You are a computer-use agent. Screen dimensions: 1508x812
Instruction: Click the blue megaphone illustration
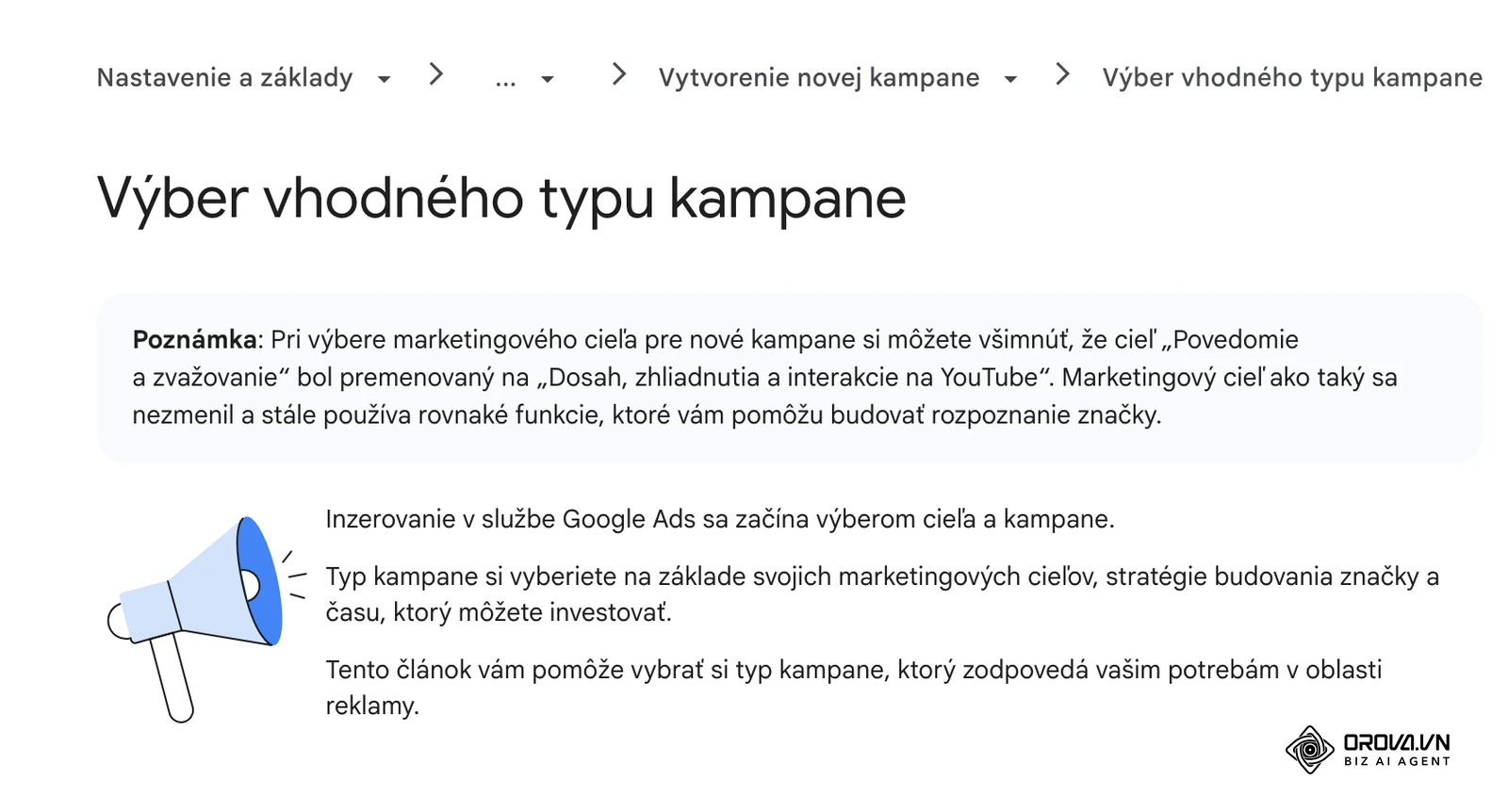click(x=206, y=619)
